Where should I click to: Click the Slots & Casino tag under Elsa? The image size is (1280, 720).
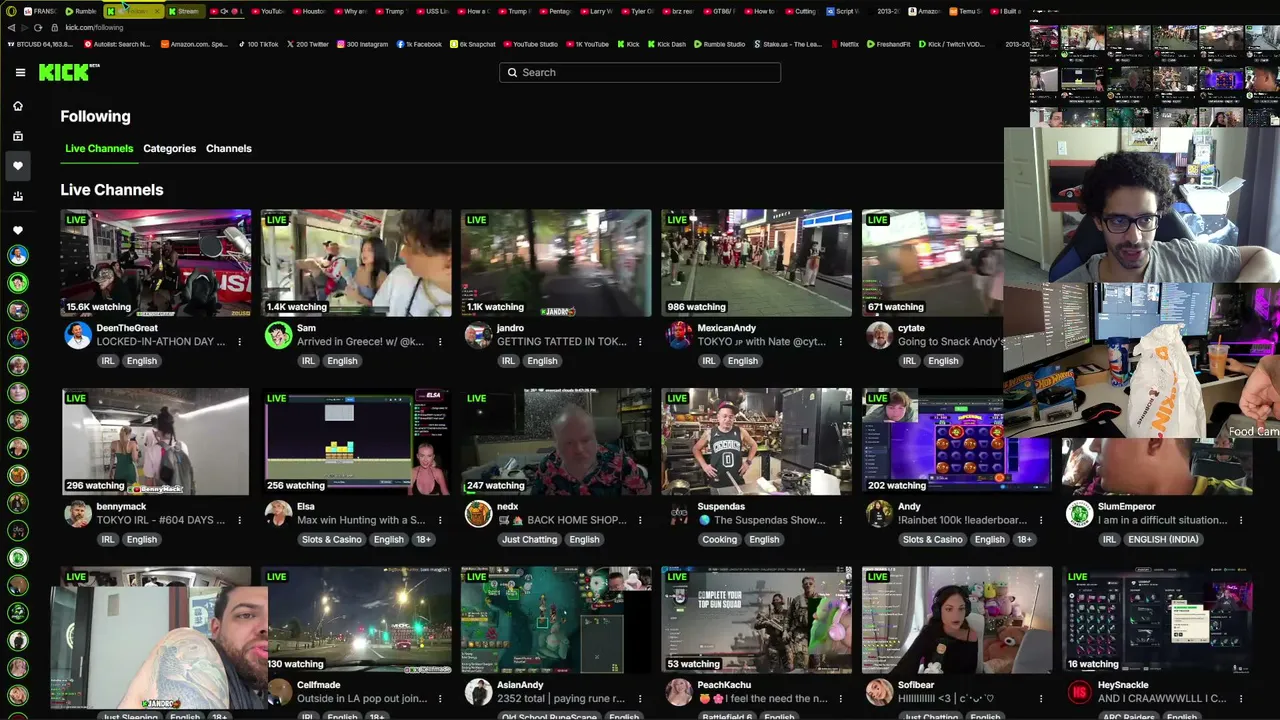click(332, 539)
